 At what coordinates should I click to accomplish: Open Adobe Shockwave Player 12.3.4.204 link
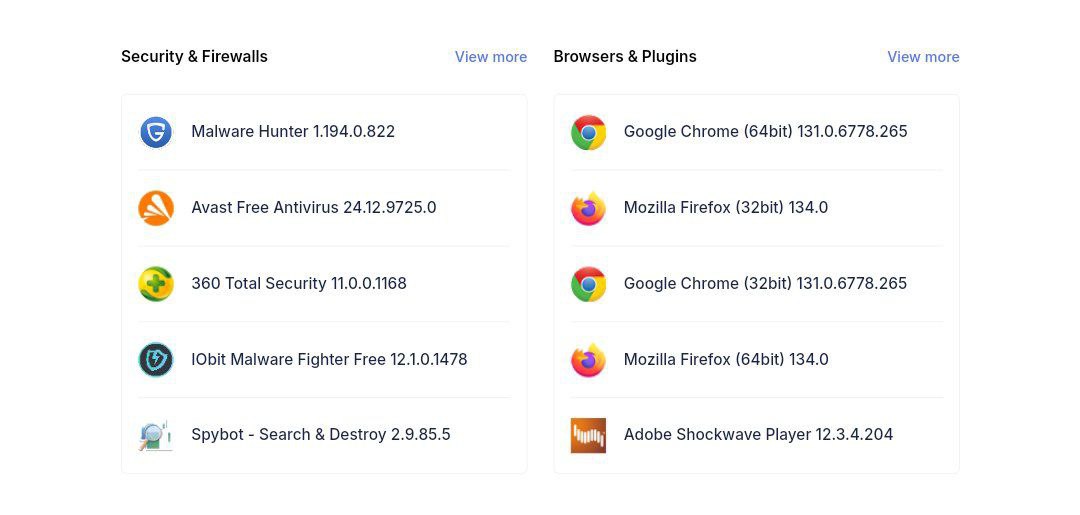(758, 434)
